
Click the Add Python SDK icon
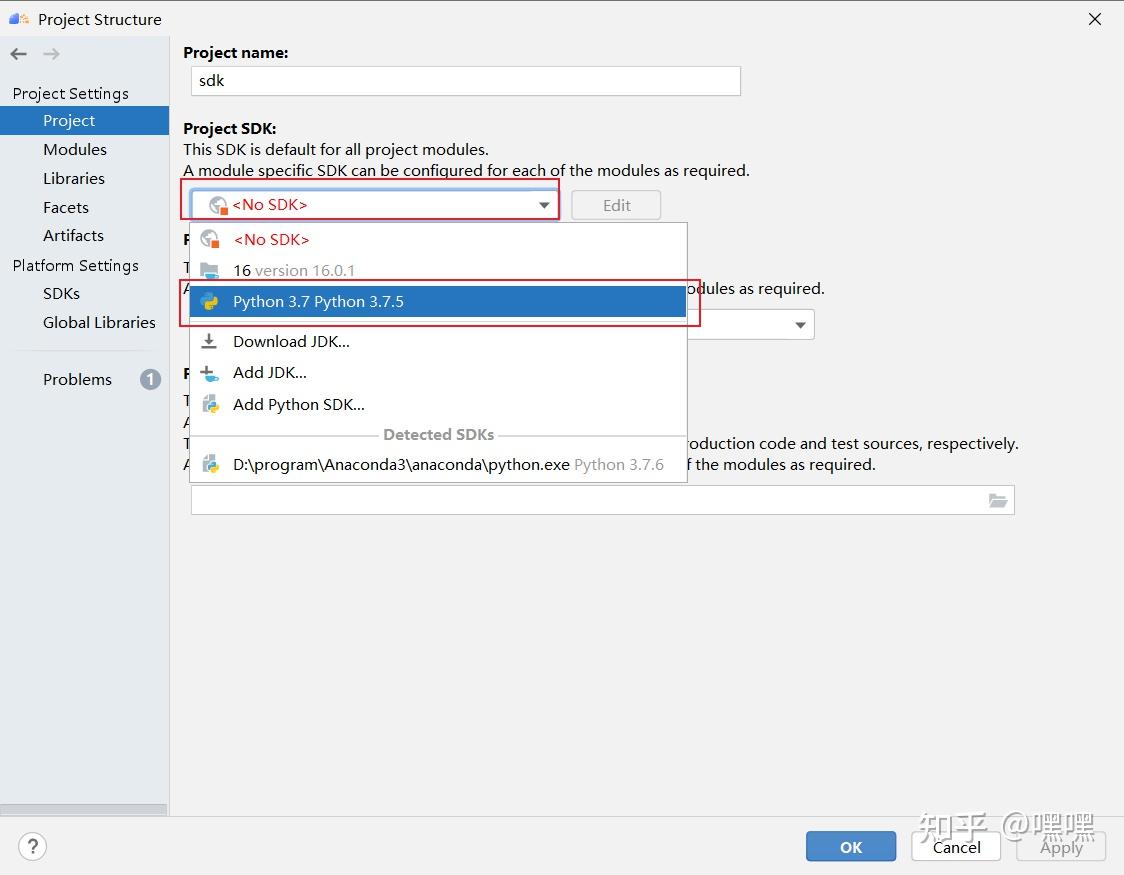(x=210, y=404)
